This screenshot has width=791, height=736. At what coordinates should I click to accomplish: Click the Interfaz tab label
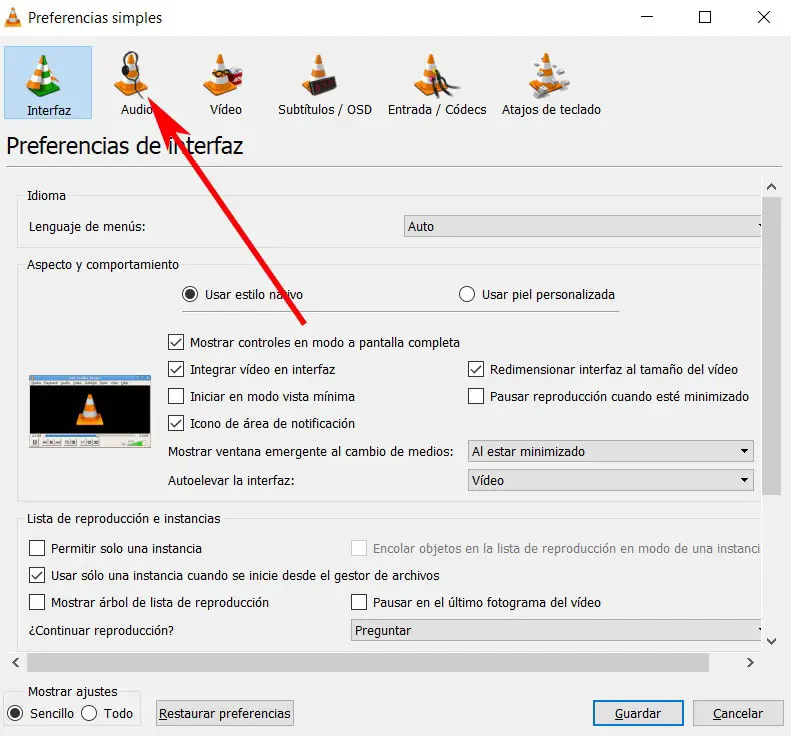click(x=49, y=110)
